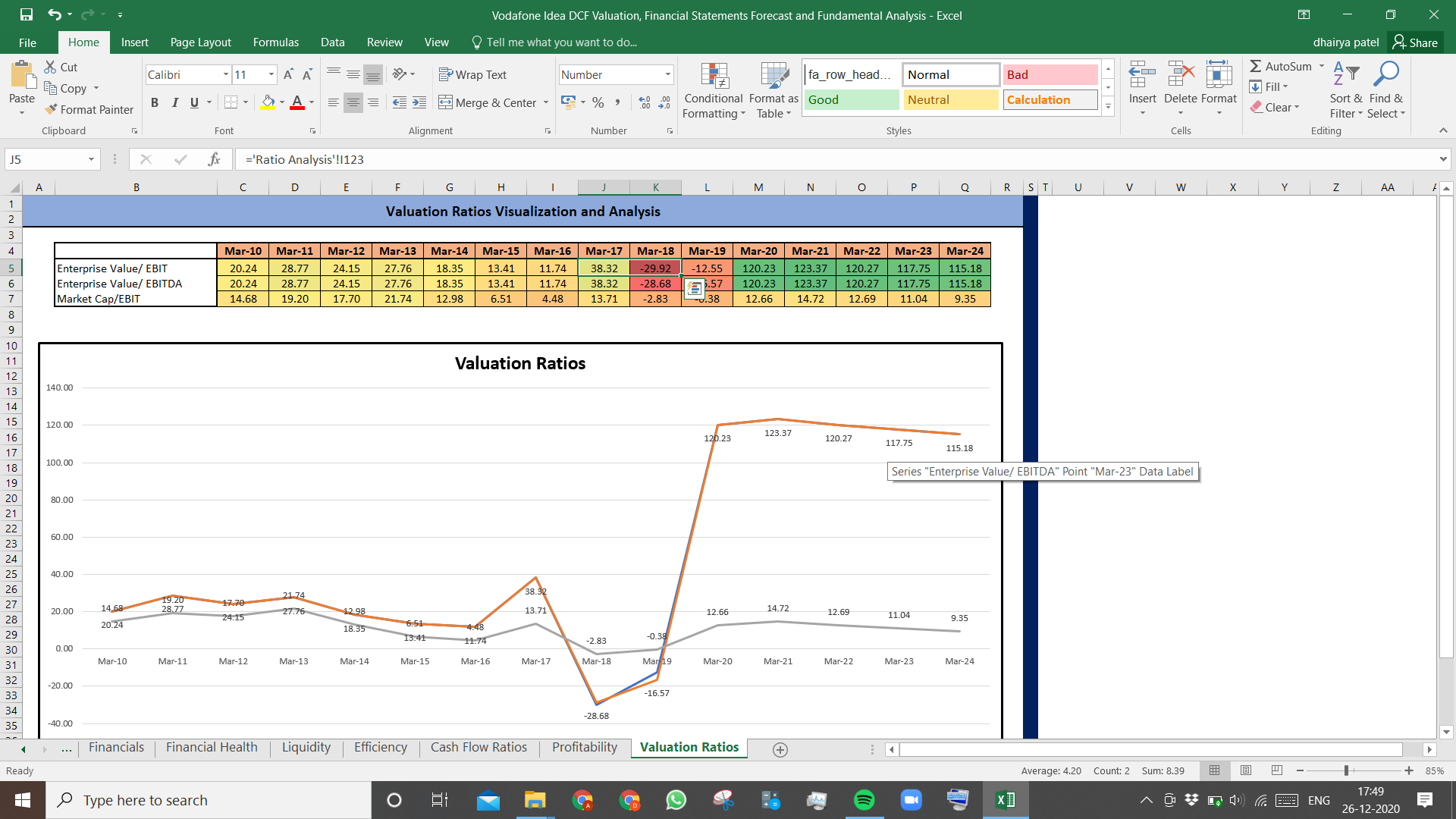Increase font size with the large A icon
Screen dimensions: 1456x819
click(x=288, y=74)
